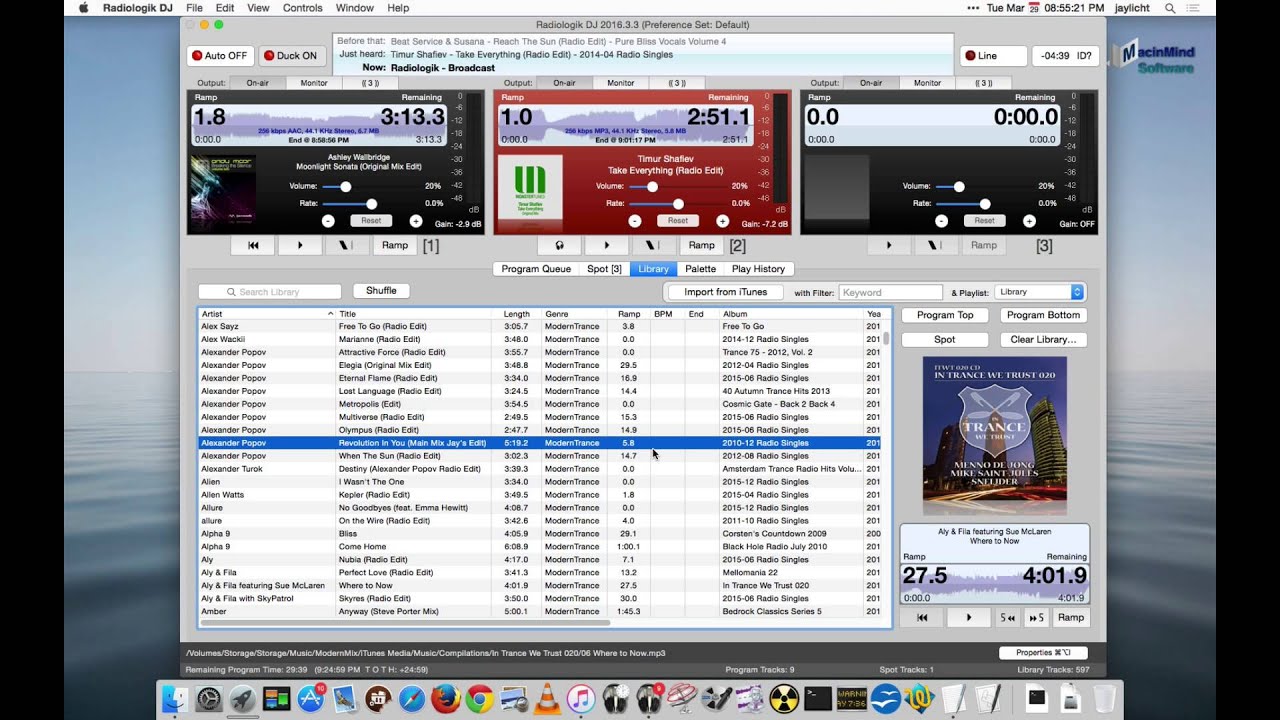Launch Google Chrome from the dock

click(479, 699)
